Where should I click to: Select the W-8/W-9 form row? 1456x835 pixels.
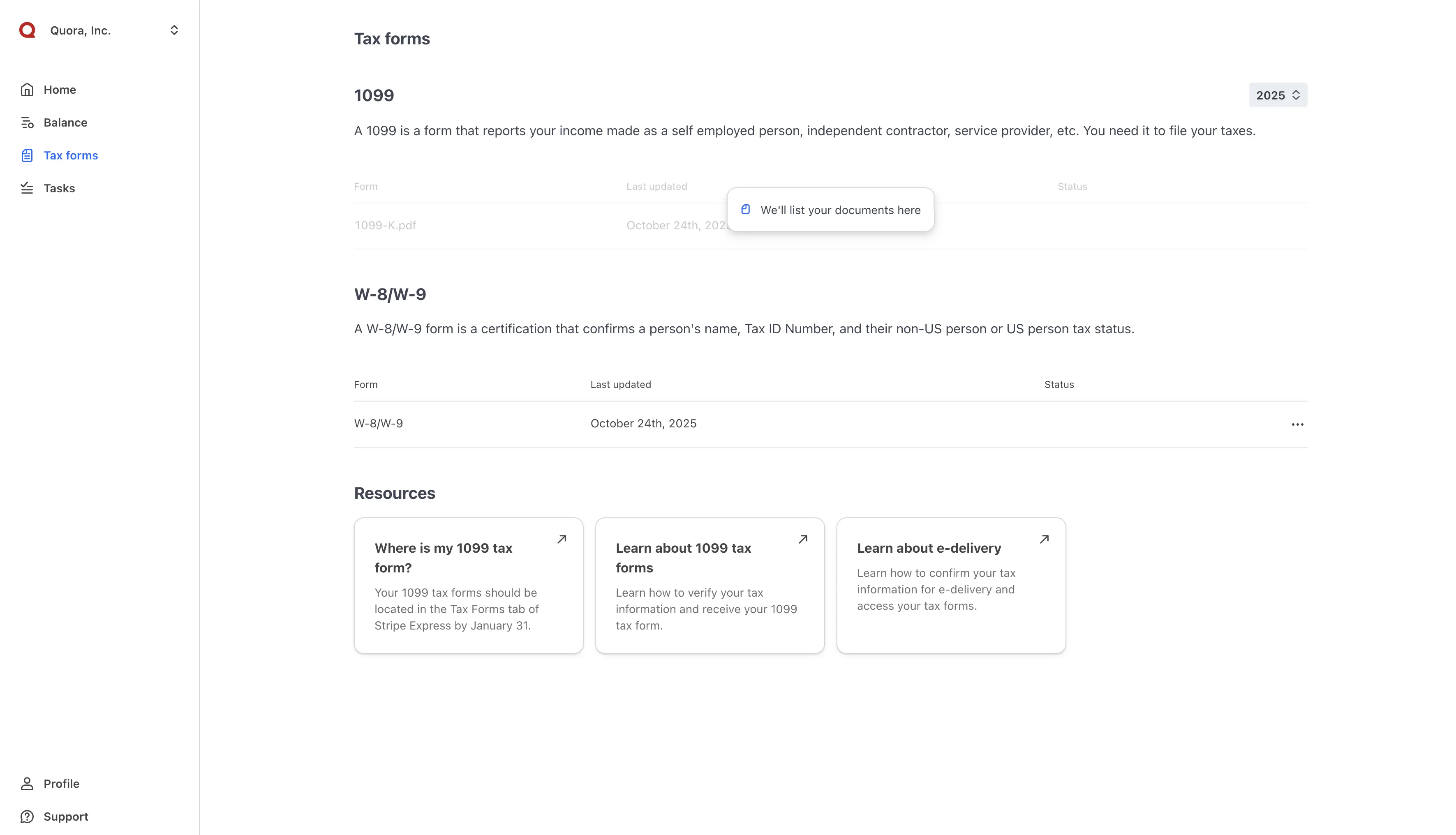[x=379, y=424]
